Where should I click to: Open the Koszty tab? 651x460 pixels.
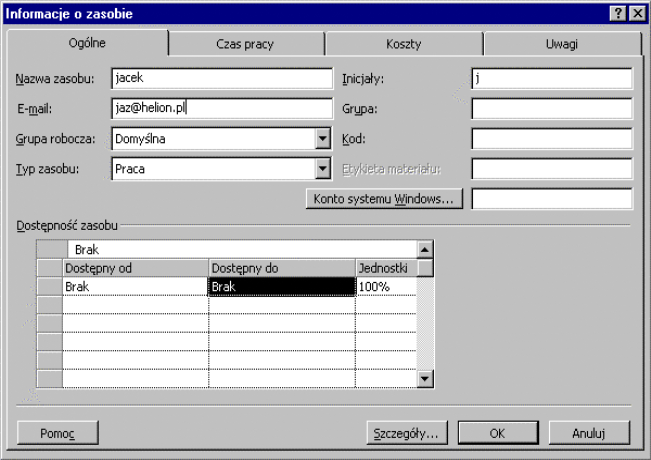pyautogui.click(x=403, y=44)
